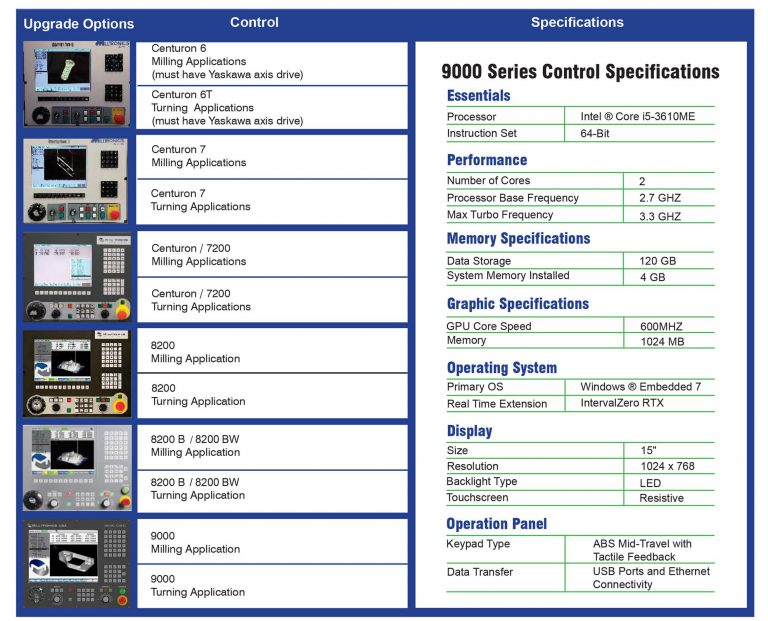Image resolution: width=768 pixels, height=621 pixels.
Task: Select 8200 Milling Application option
Action: (x=272, y=351)
